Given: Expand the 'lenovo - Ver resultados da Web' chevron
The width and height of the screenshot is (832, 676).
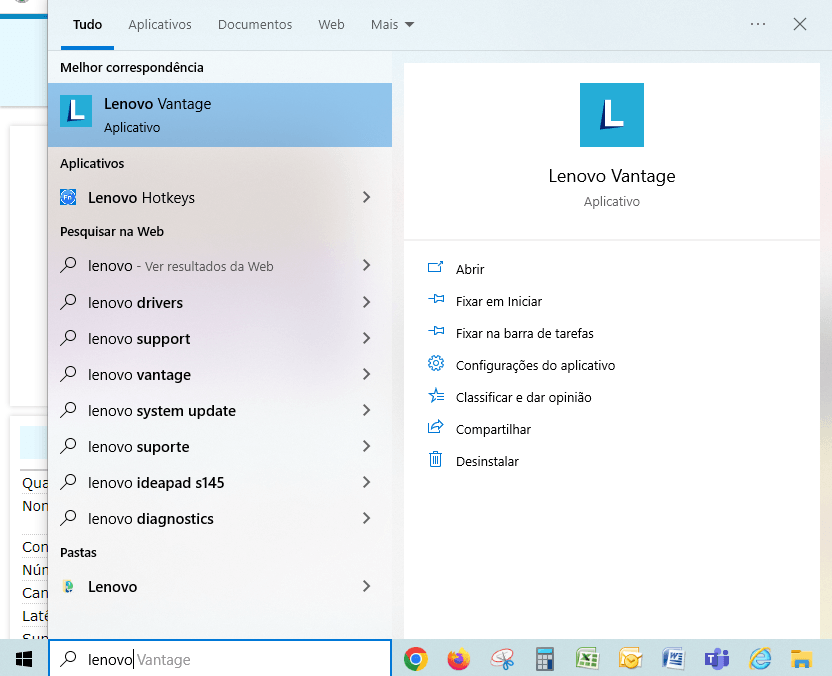Looking at the screenshot, I should [x=366, y=265].
